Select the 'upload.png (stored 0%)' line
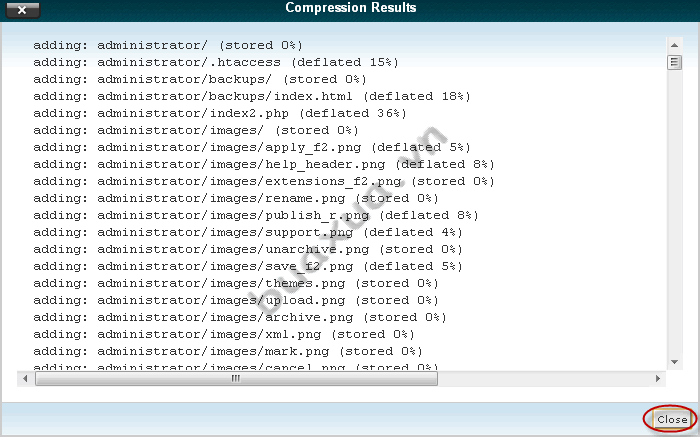The width and height of the screenshot is (700, 437). [236, 300]
